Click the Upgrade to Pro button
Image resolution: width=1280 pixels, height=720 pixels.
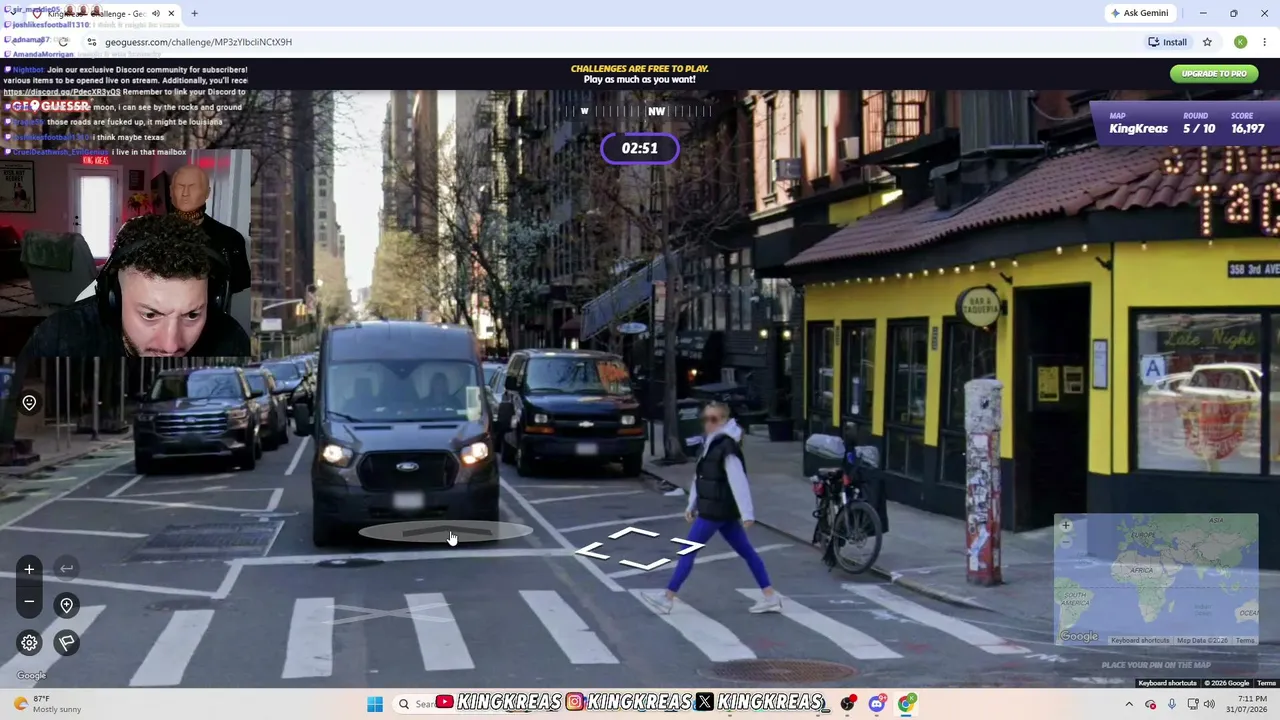point(1214,74)
